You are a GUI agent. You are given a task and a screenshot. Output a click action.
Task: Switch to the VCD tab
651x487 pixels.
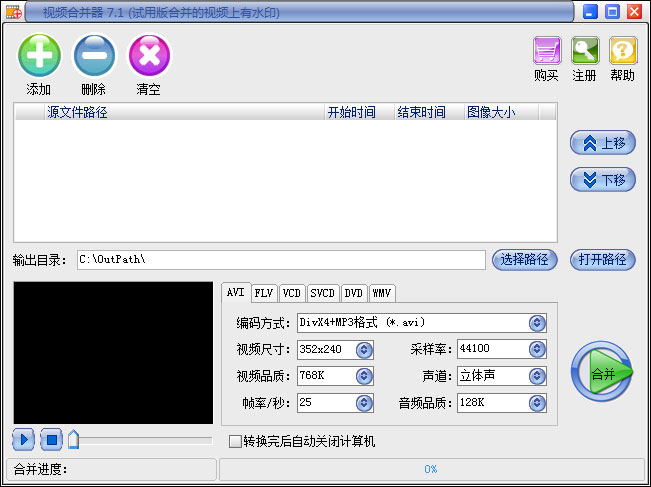pyautogui.click(x=292, y=293)
